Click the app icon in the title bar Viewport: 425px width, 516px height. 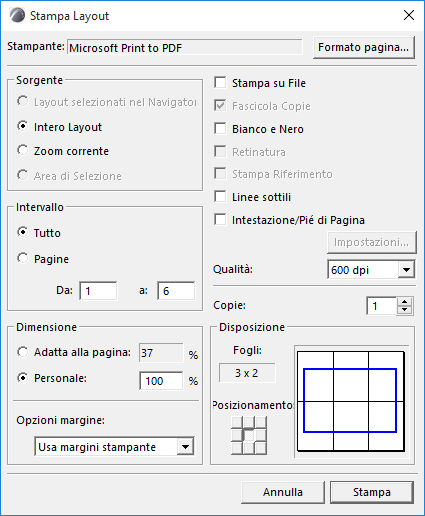tap(17, 16)
